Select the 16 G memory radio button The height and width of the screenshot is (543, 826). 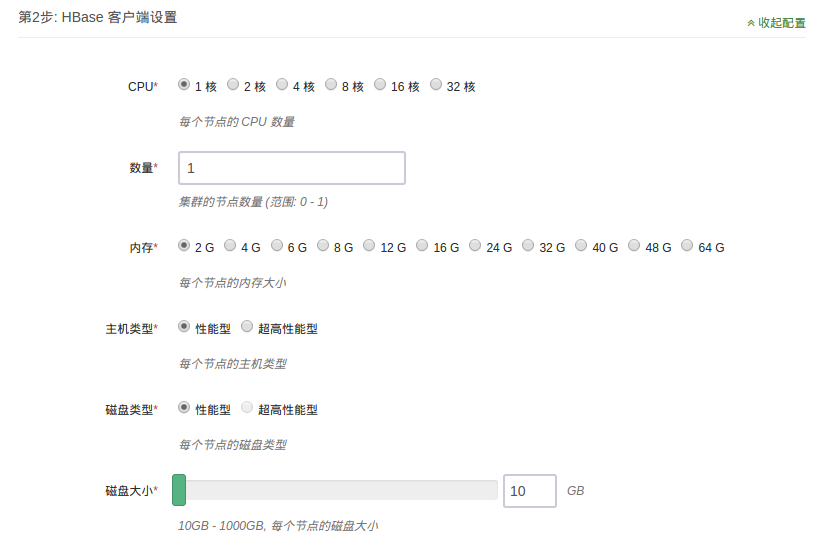pyautogui.click(x=422, y=245)
